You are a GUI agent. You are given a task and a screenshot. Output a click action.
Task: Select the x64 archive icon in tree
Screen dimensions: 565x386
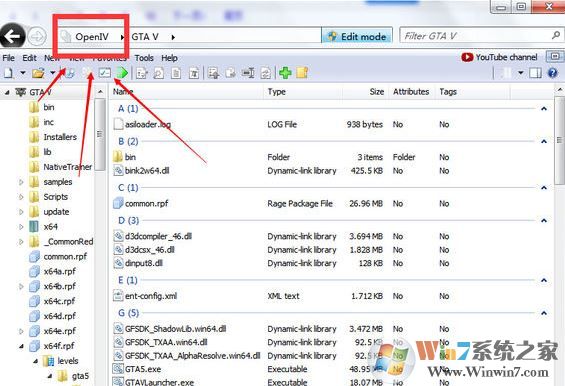pyautogui.click(x=34, y=227)
